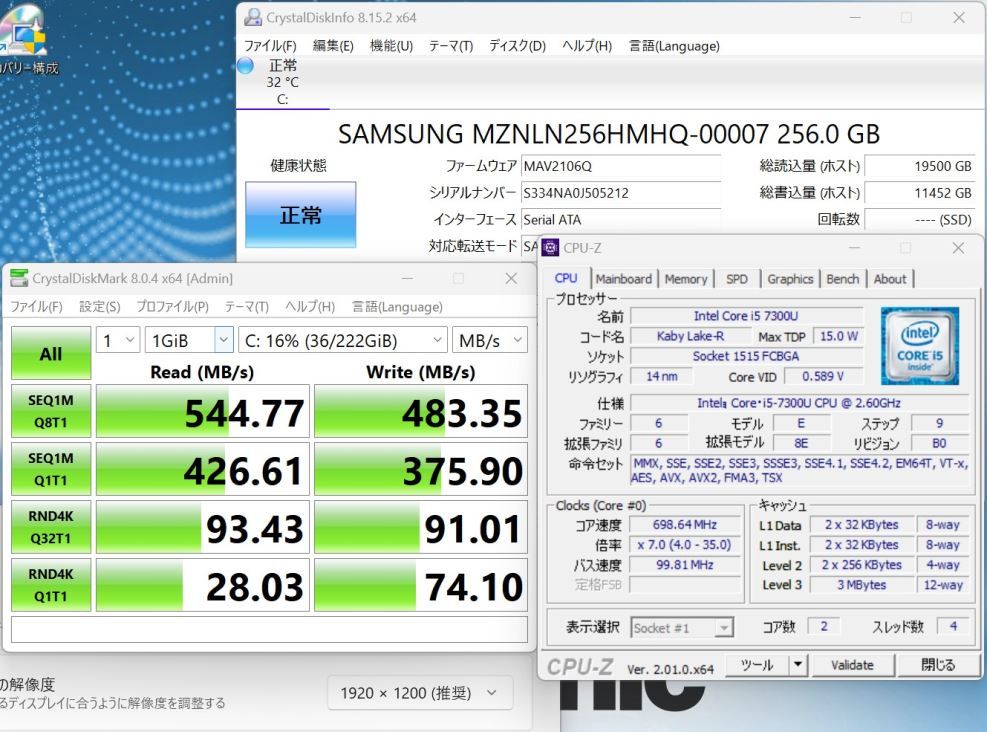Click the SAMSUNG MZNLN256HMHQ-00007 disk title

(609, 133)
